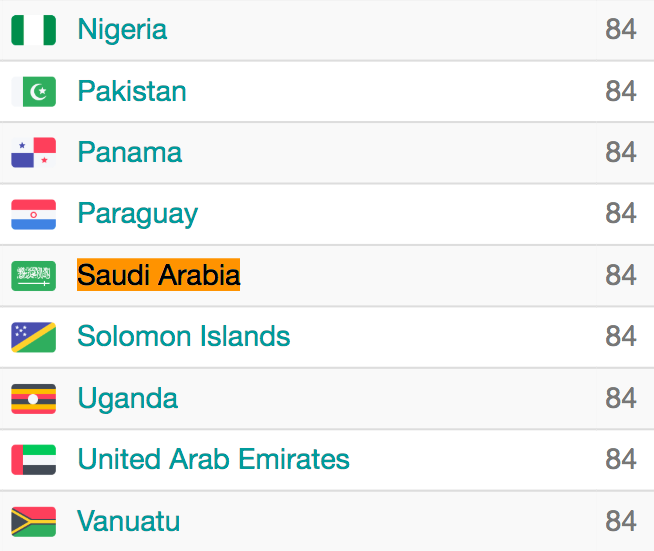Go to the Paraguay page link
The height and width of the screenshot is (551, 654).
coord(138,214)
